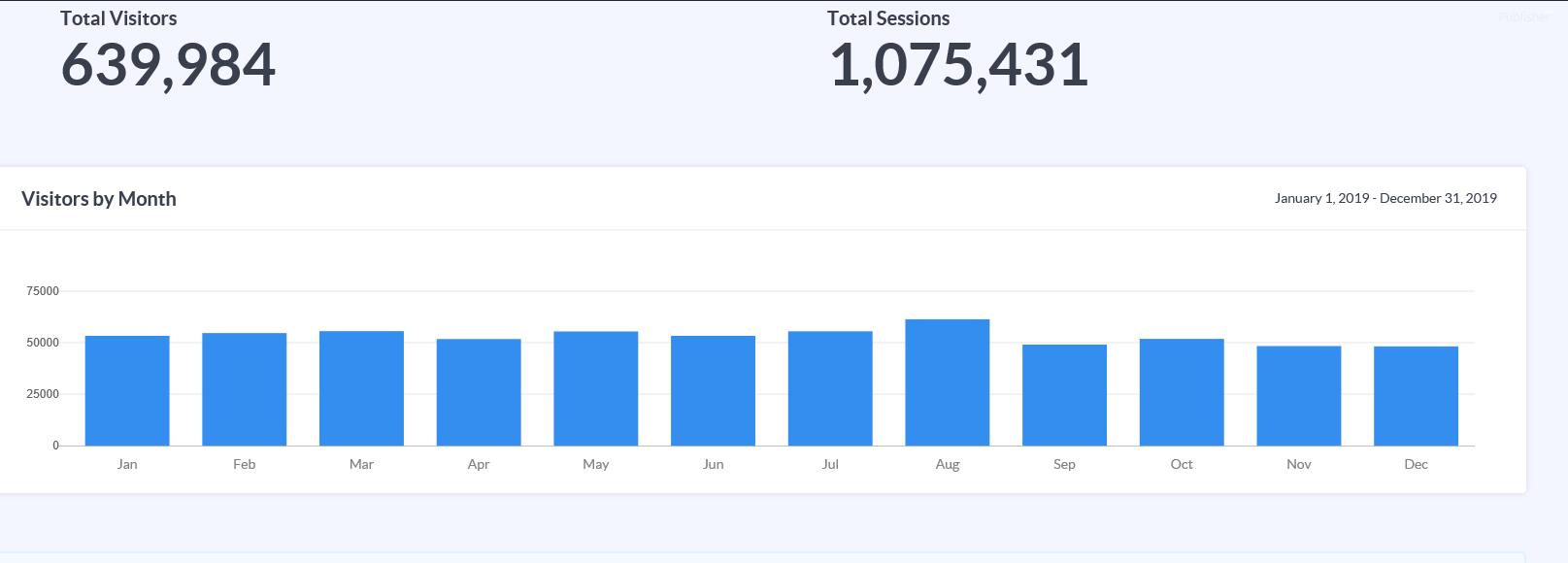
Task: Click the November visitors bar
Action: click(x=1299, y=396)
